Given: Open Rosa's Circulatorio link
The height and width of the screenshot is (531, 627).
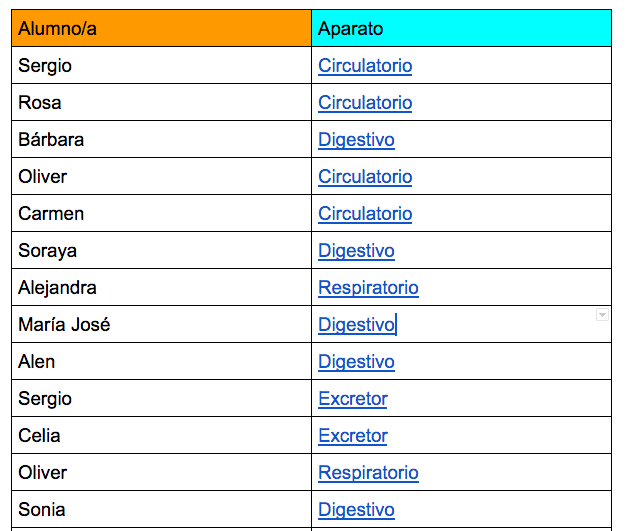Looking at the screenshot, I should 365,103.
